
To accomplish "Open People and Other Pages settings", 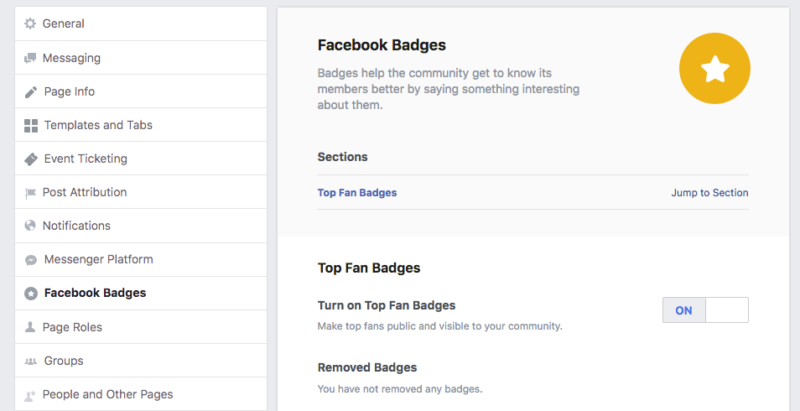I will click(141, 394).
